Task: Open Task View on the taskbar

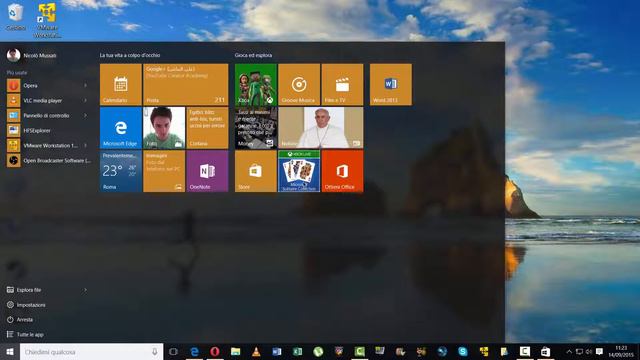Action: tap(173, 351)
